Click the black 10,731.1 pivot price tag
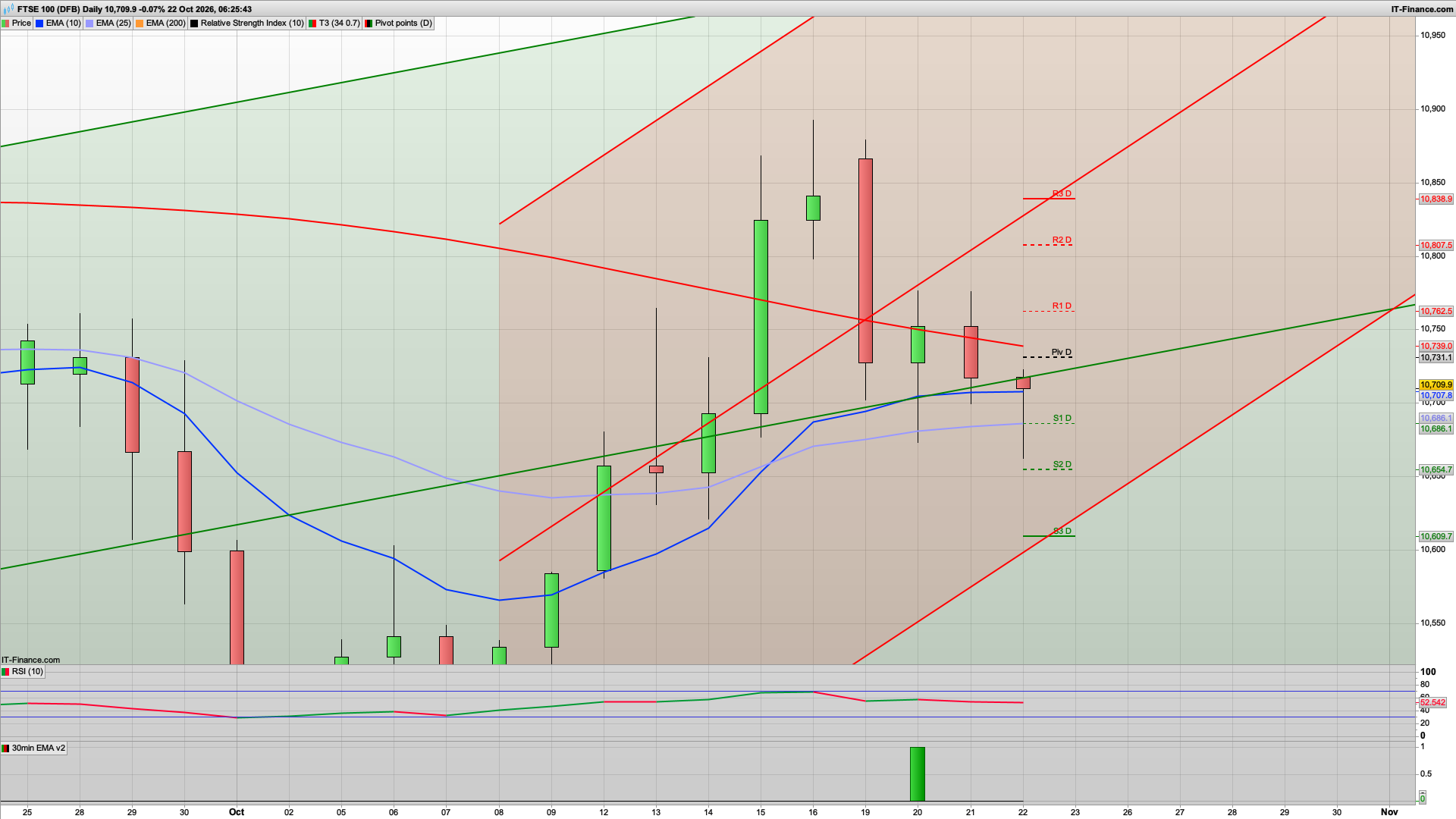This screenshot has height=819, width=1456. point(1436,358)
